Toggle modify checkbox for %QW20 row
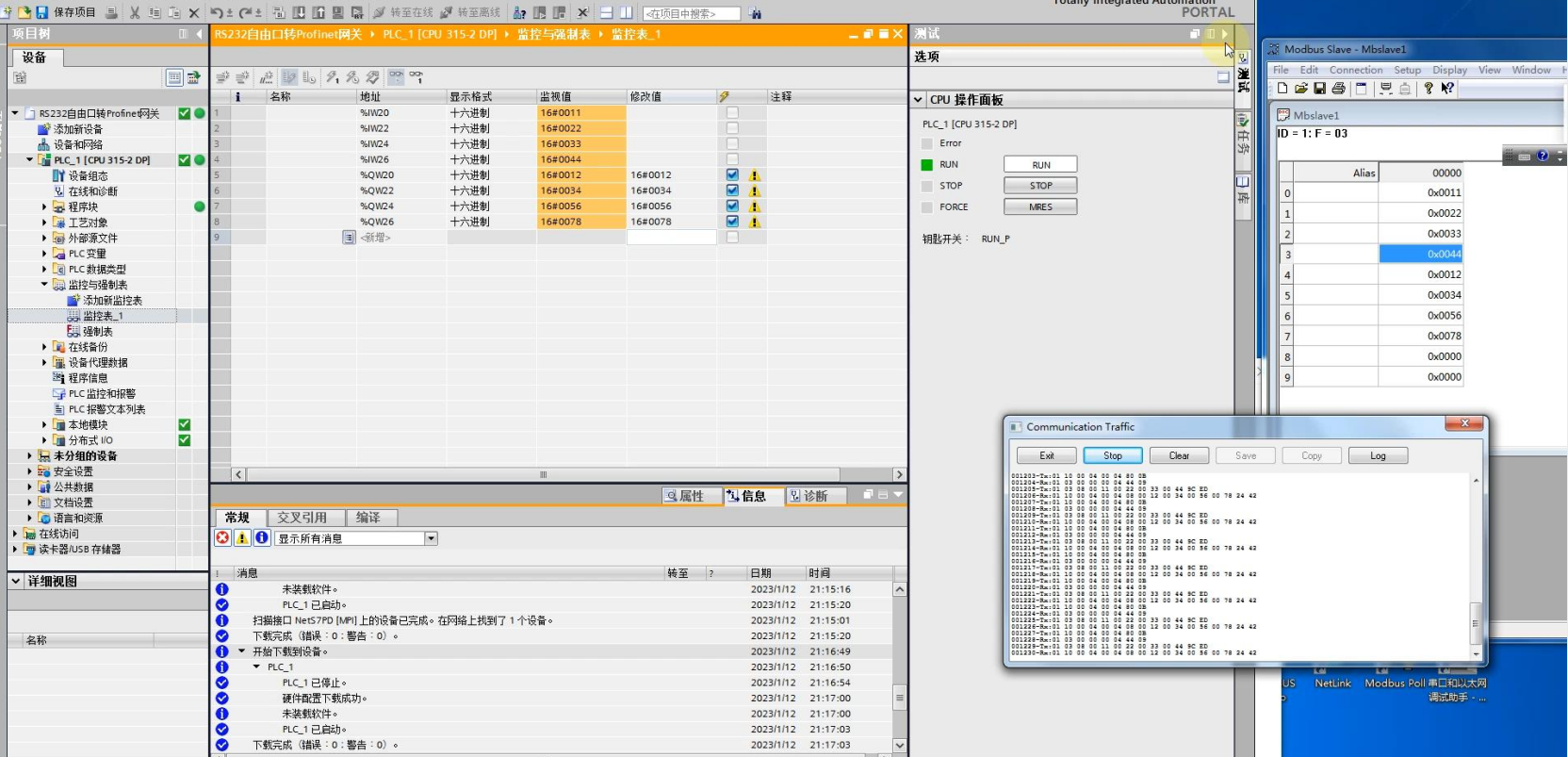Viewport: 1568px width, 757px height. point(732,174)
